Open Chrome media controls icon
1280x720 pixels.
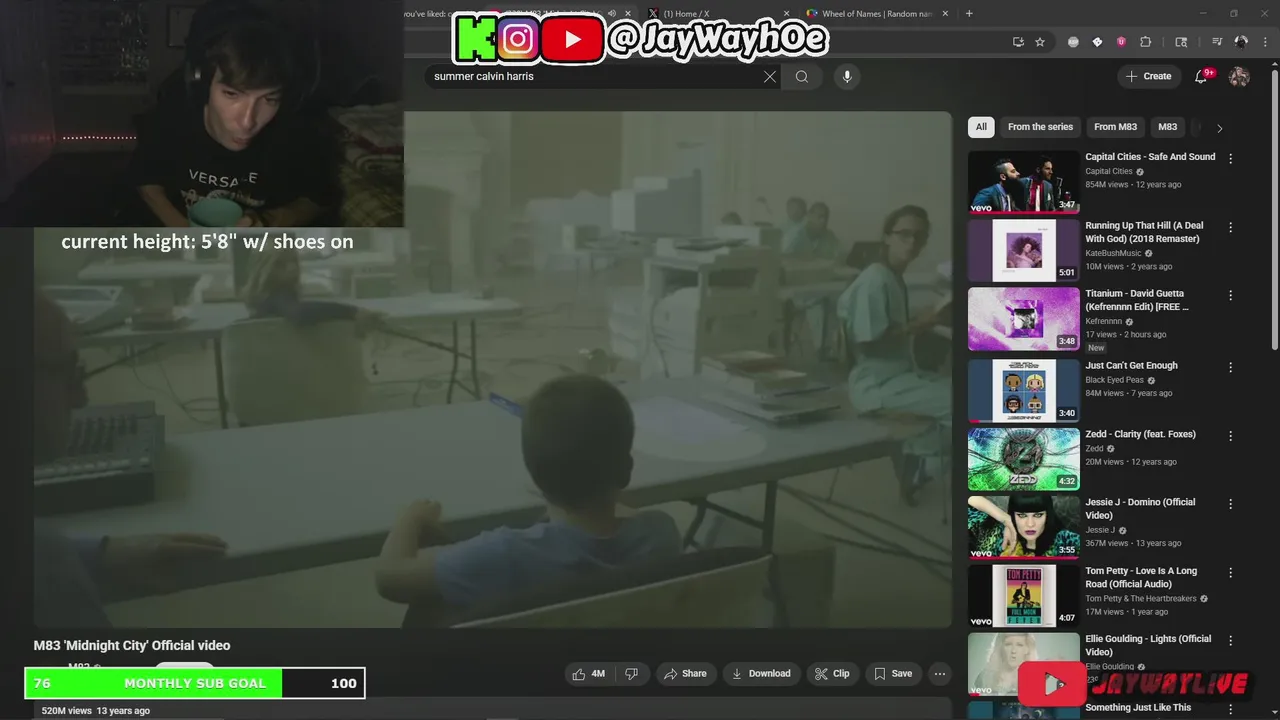click(1217, 42)
